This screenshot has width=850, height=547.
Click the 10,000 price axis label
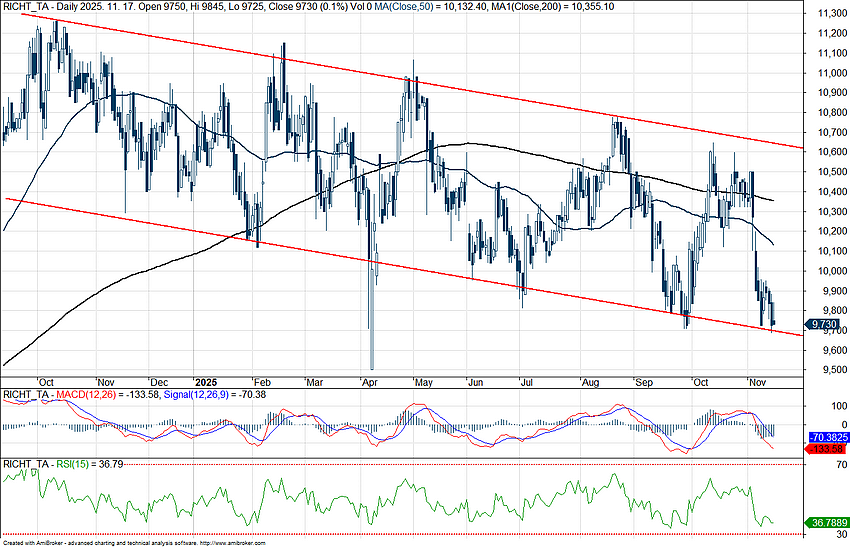point(826,271)
